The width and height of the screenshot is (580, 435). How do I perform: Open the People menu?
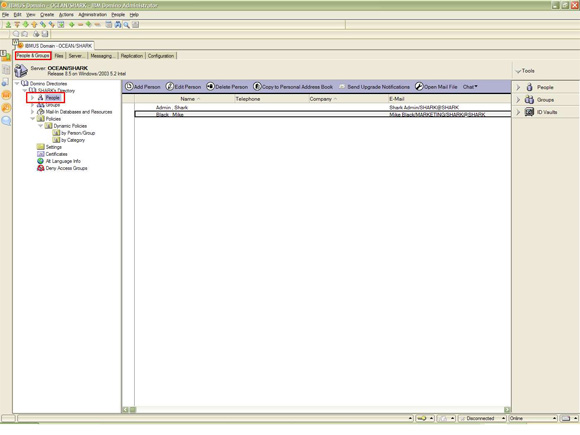(118, 14)
